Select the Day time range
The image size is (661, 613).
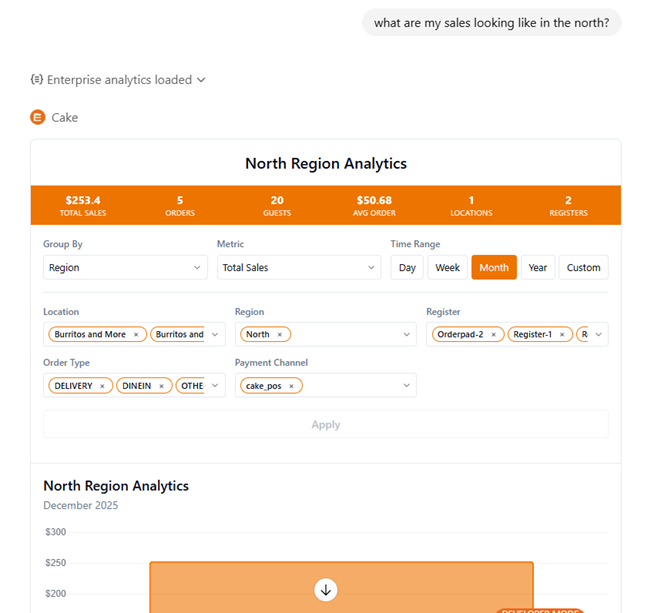[x=407, y=268]
